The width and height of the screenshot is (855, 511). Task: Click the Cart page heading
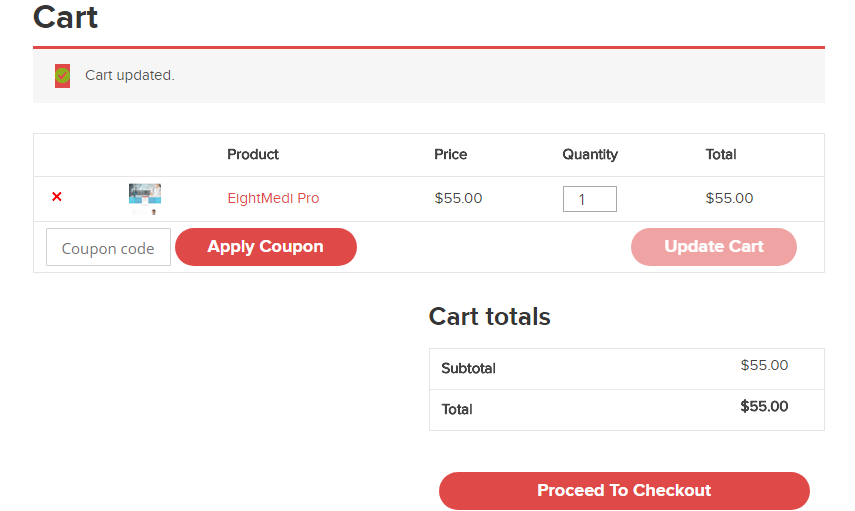[x=66, y=17]
